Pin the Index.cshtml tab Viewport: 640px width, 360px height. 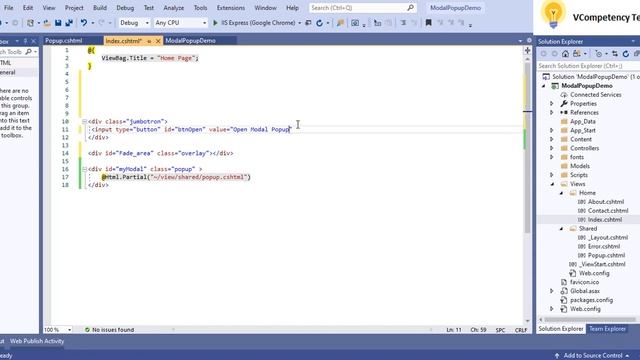149,41
